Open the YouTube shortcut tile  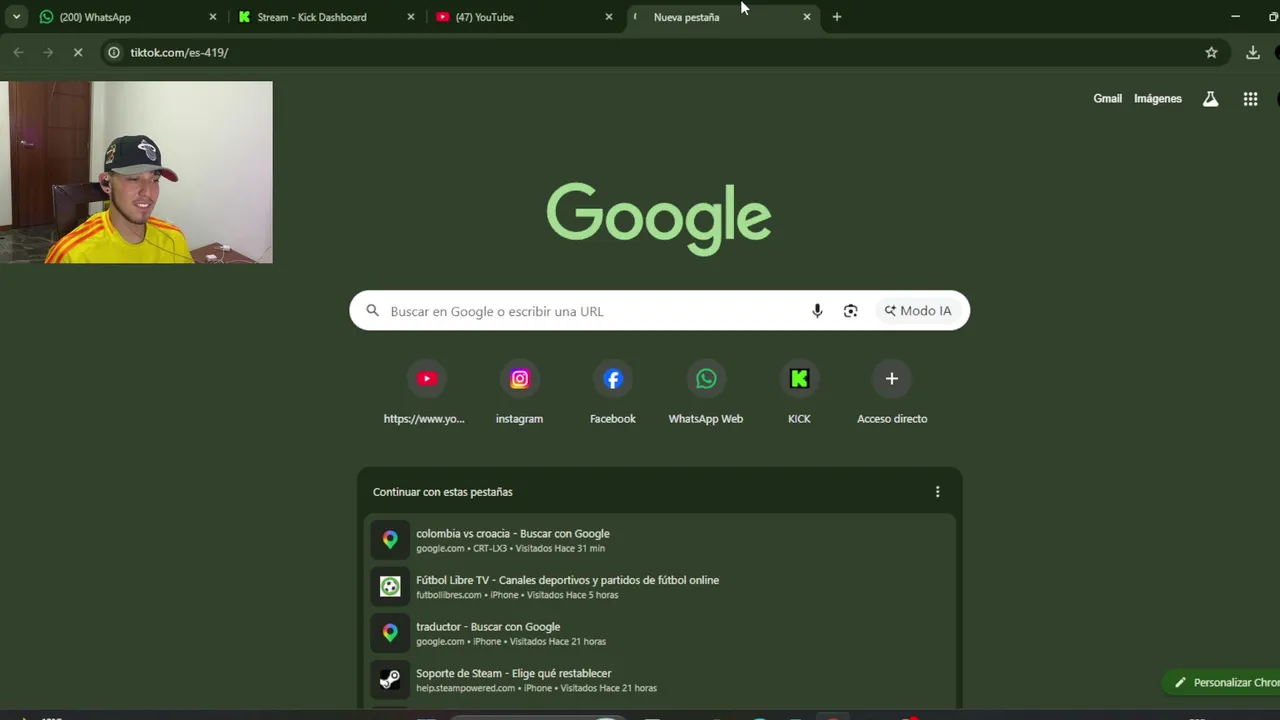click(427, 392)
